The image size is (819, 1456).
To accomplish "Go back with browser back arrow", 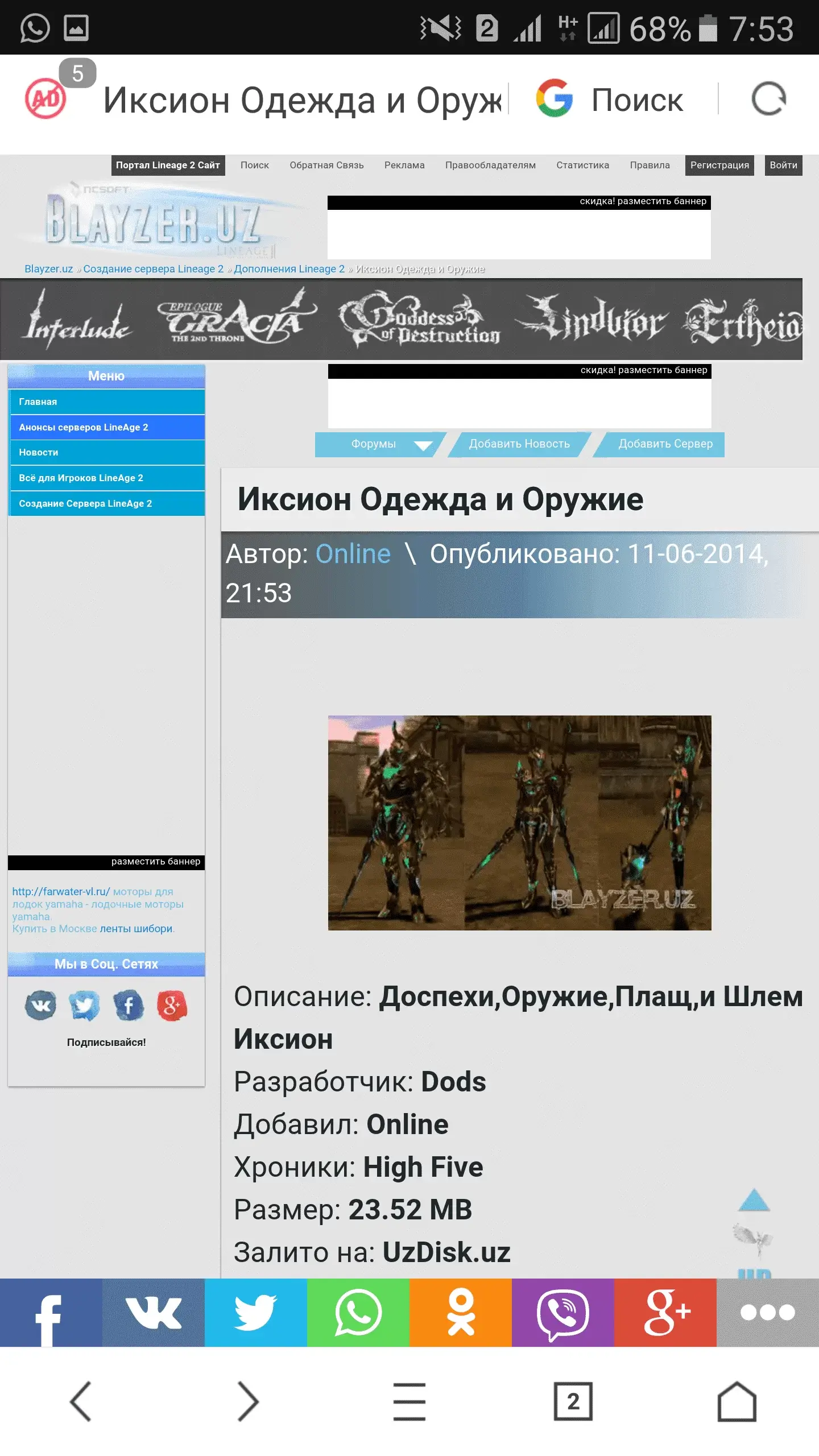I will point(81,1401).
